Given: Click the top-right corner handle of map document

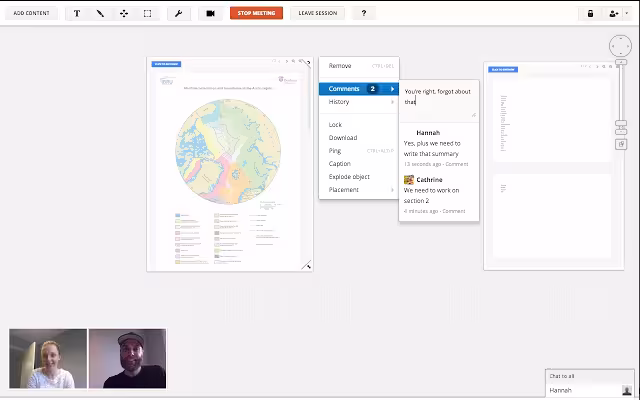Looking at the screenshot, I should tap(308, 62).
